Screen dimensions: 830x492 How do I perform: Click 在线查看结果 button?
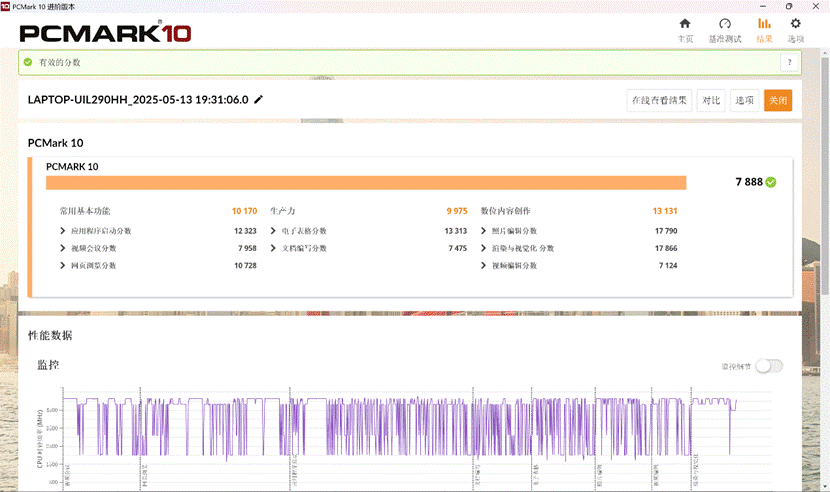pyautogui.click(x=659, y=100)
